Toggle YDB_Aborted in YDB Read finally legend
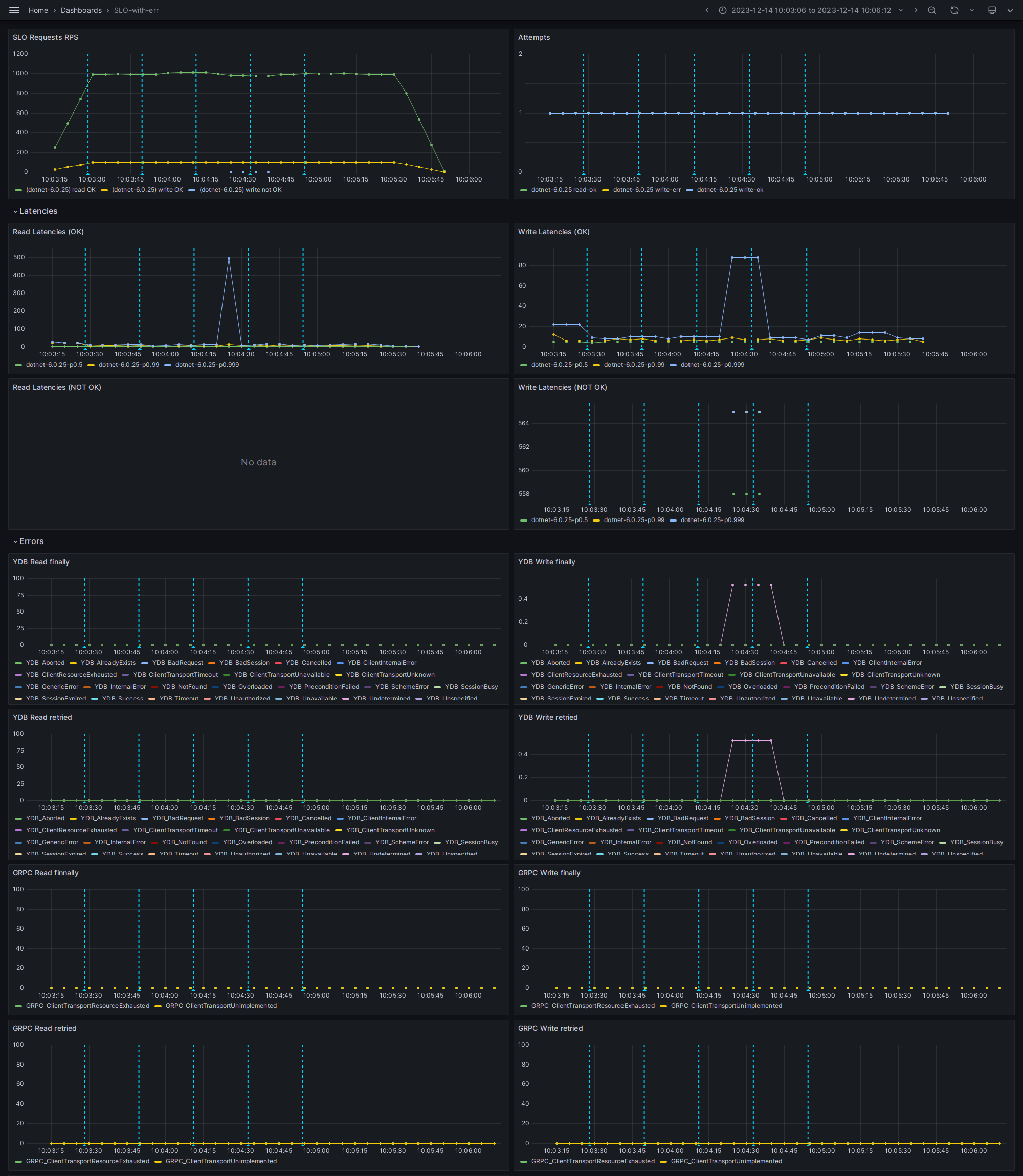This screenshot has width=1023, height=1176. pos(45,663)
